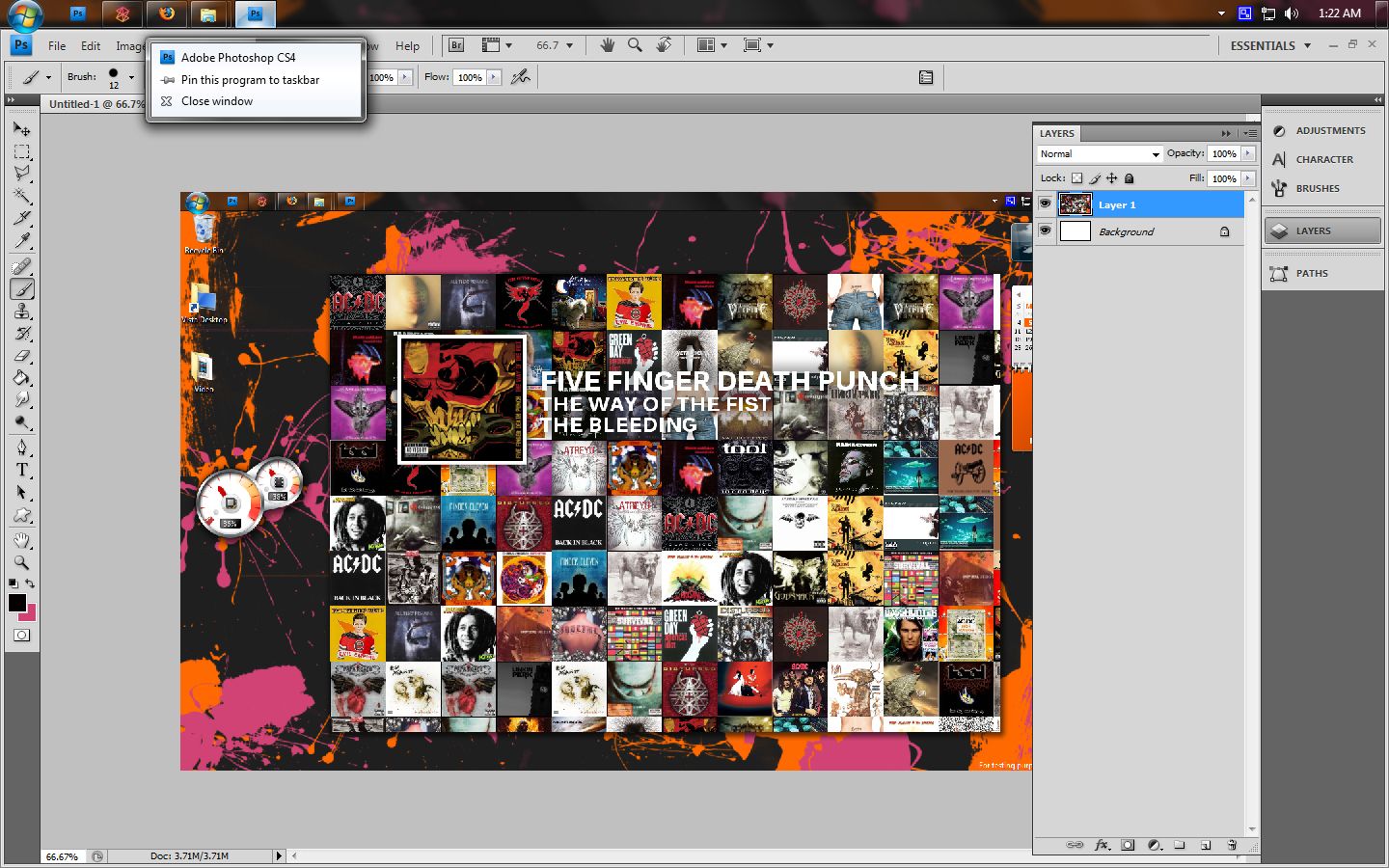Select the Smudge tool

[21, 399]
